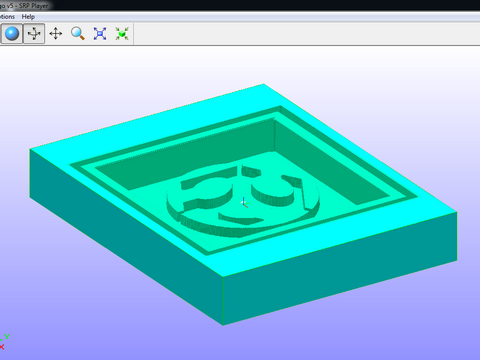The image size is (480, 360).
Task: Choose the pan move arrows tool
Action: [56, 34]
